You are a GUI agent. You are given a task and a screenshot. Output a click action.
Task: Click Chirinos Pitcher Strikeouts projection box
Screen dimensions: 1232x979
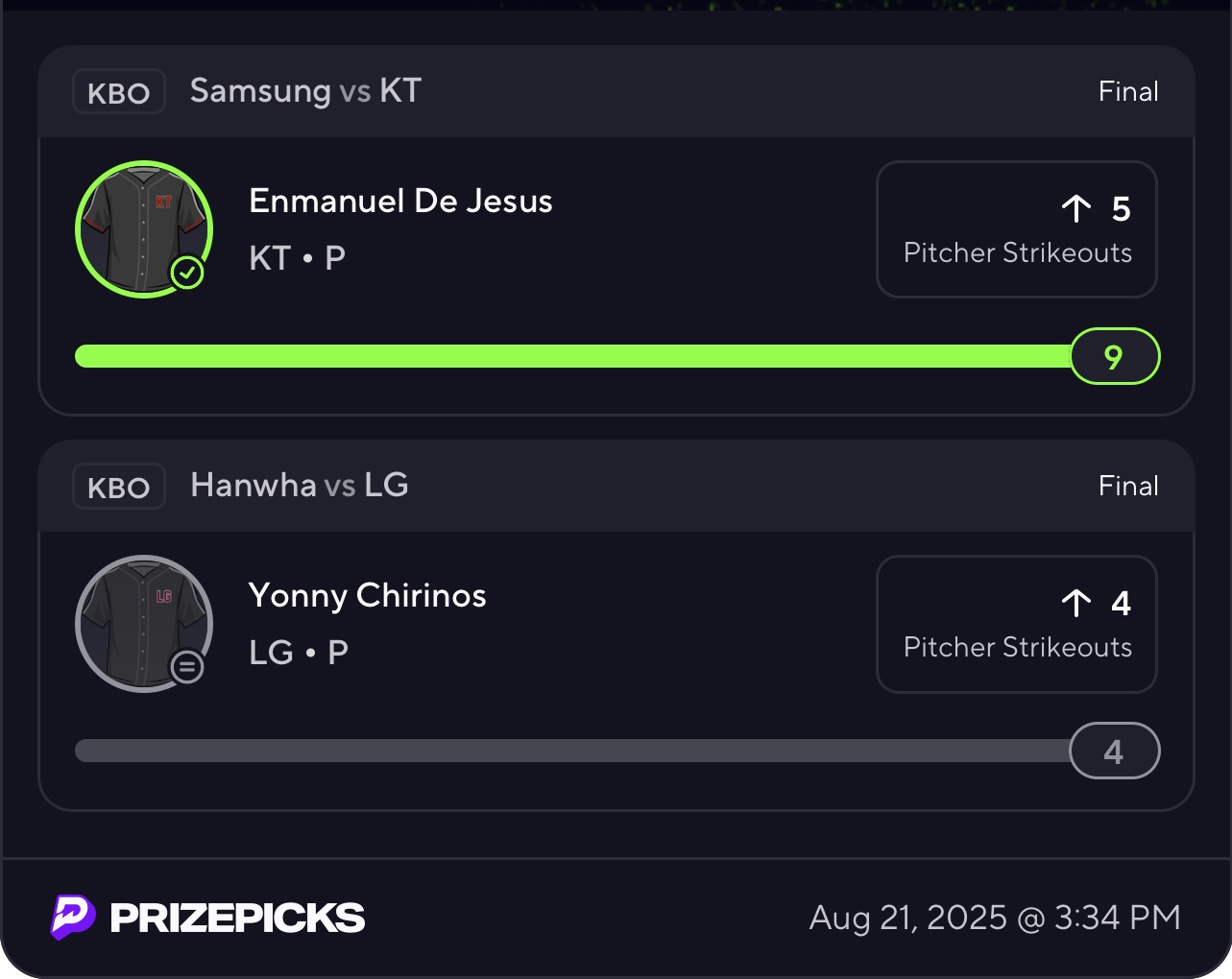pyautogui.click(x=1016, y=624)
